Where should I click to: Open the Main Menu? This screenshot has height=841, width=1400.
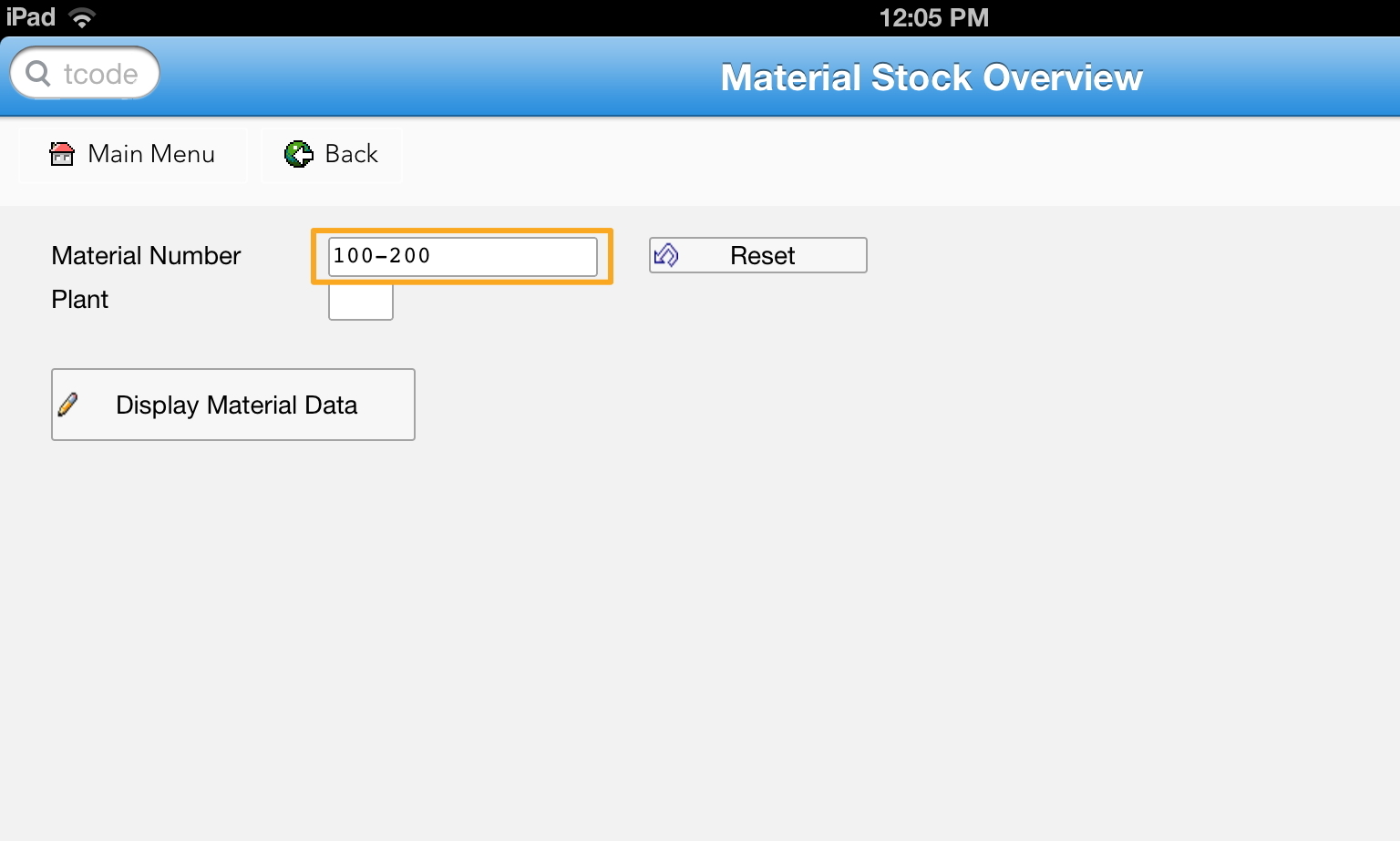133,155
